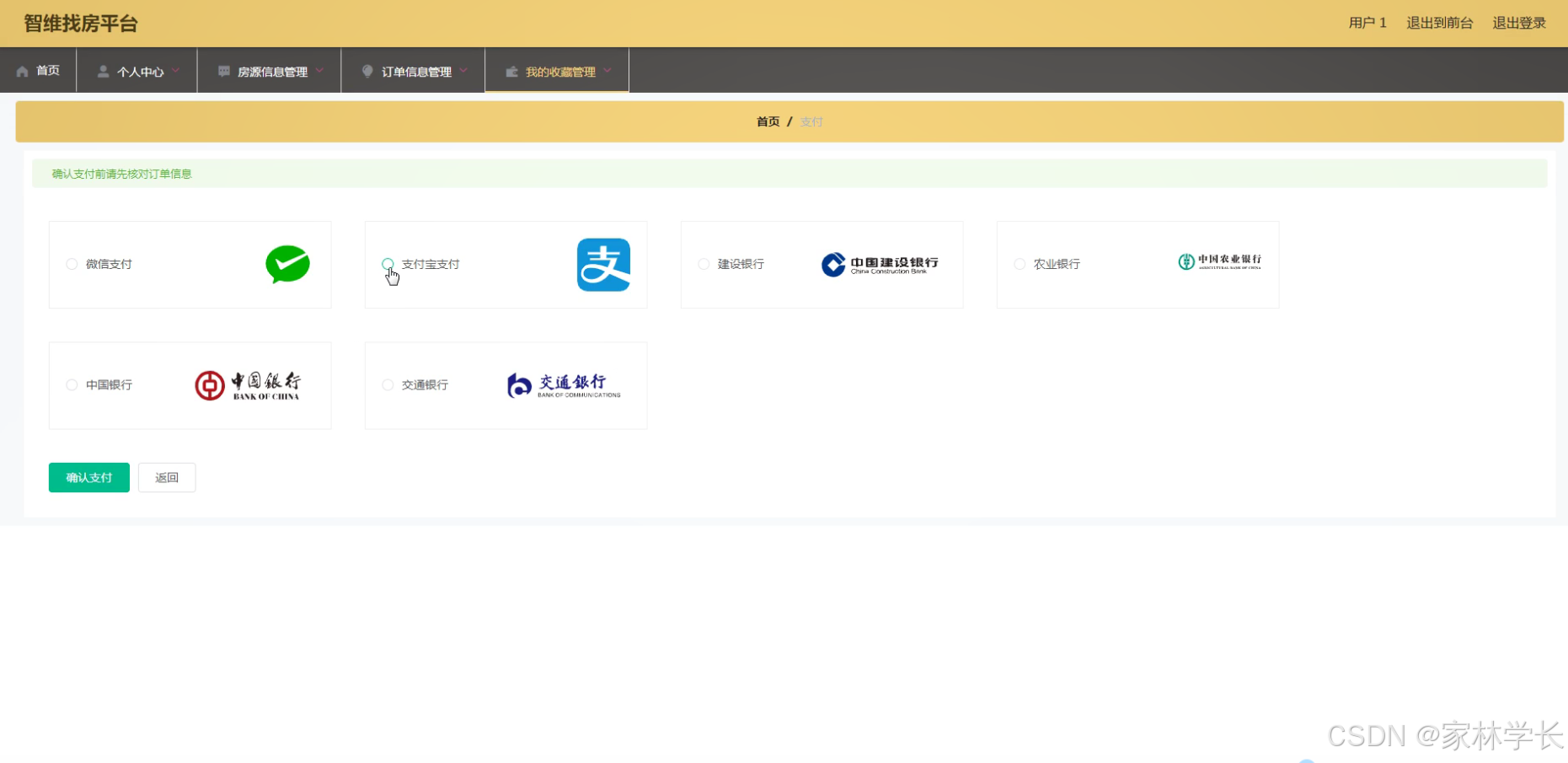Click the 建设银行 label text

(x=741, y=264)
